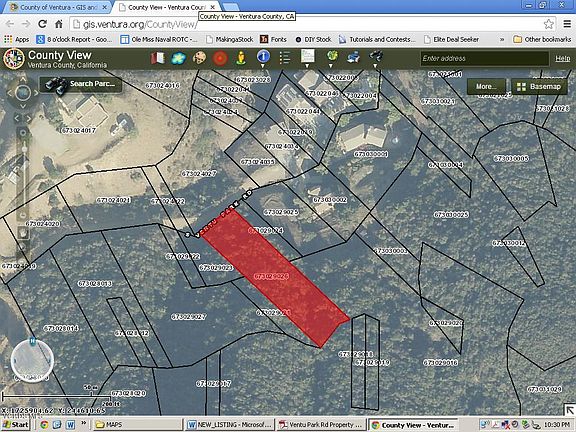Image resolution: width=576 pixels, height=432 pixels.
Task: Open the legend list icon
Action: tap(284, 58)
